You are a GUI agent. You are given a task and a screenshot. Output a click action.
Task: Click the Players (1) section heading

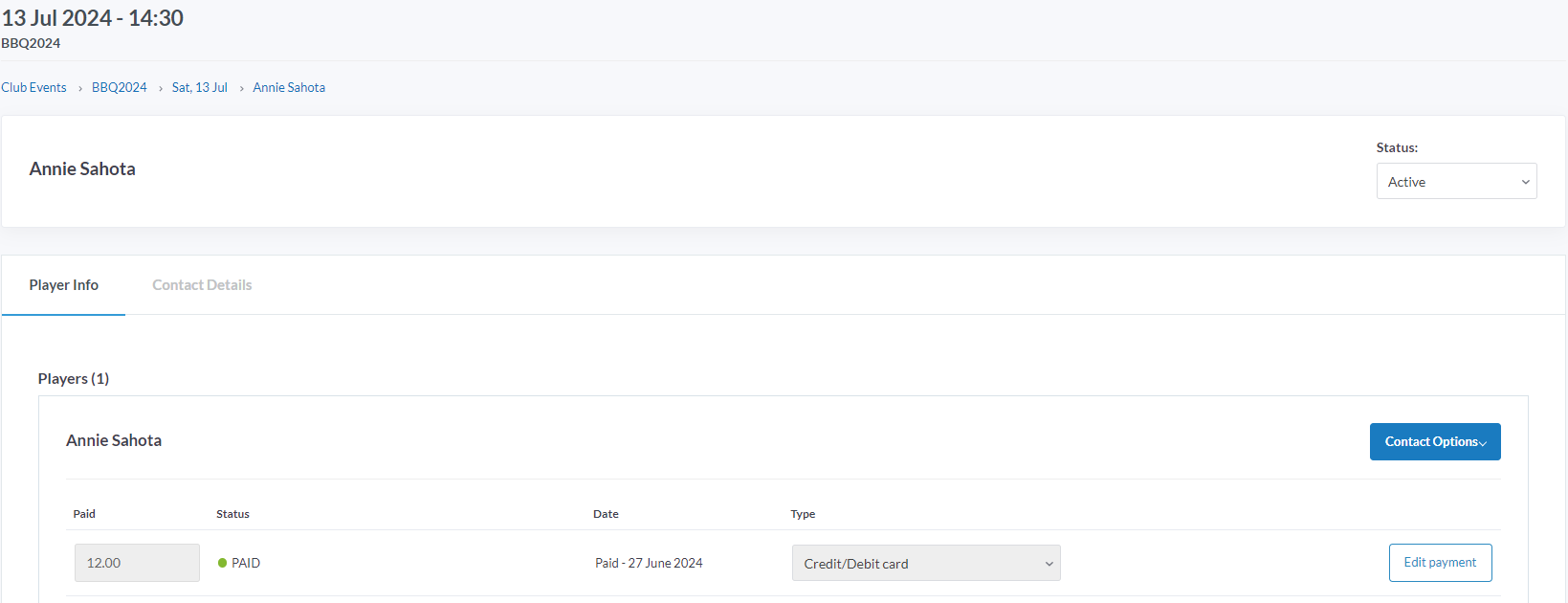pos(74,378)
